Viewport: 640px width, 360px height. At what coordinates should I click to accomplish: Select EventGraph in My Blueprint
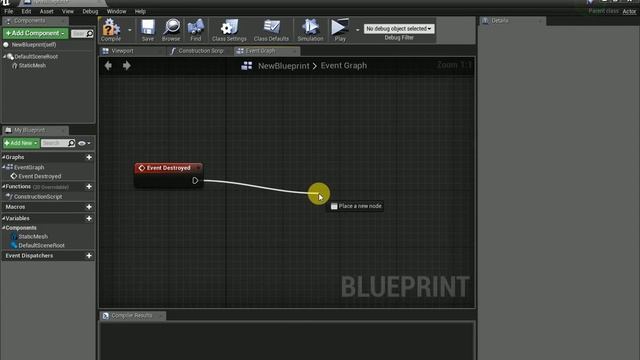click(29, 167)
